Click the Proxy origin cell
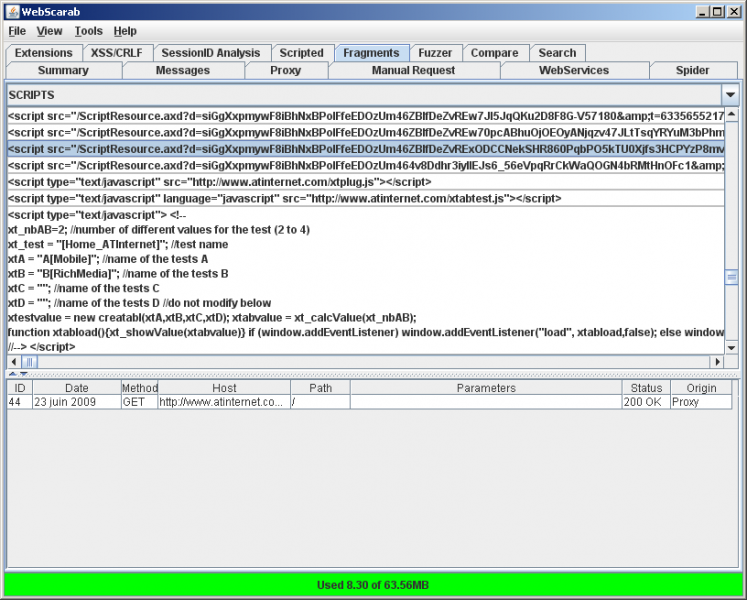This screenshot has height=600, width=747. tap(701, 402)
